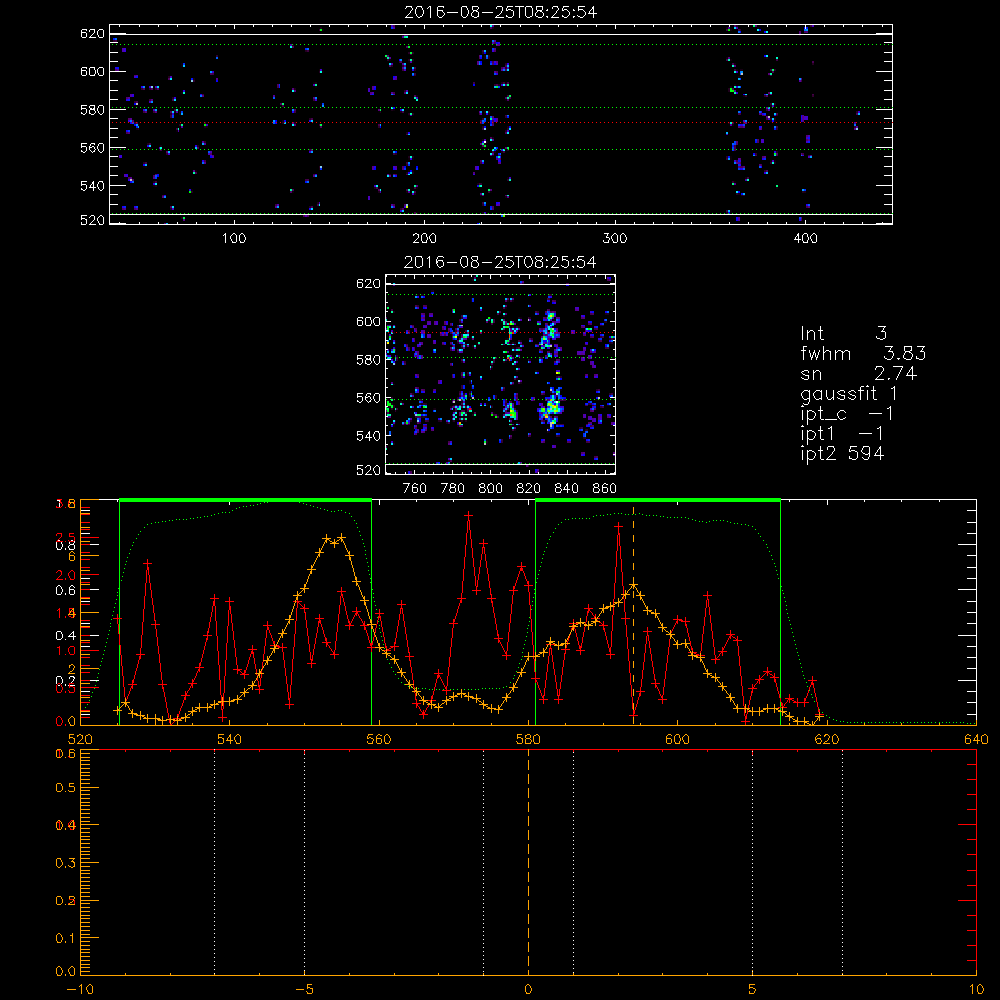Click x-axis label 620 on profile plot
This screenshot has height=1000, width=1000.
point(827,740)
